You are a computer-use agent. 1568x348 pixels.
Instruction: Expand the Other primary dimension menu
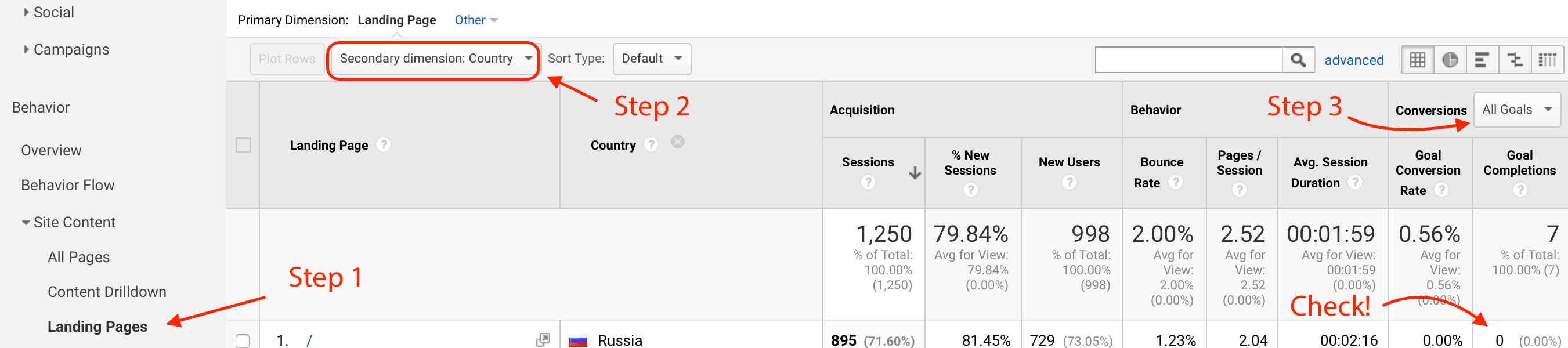(x=476, y=20)
